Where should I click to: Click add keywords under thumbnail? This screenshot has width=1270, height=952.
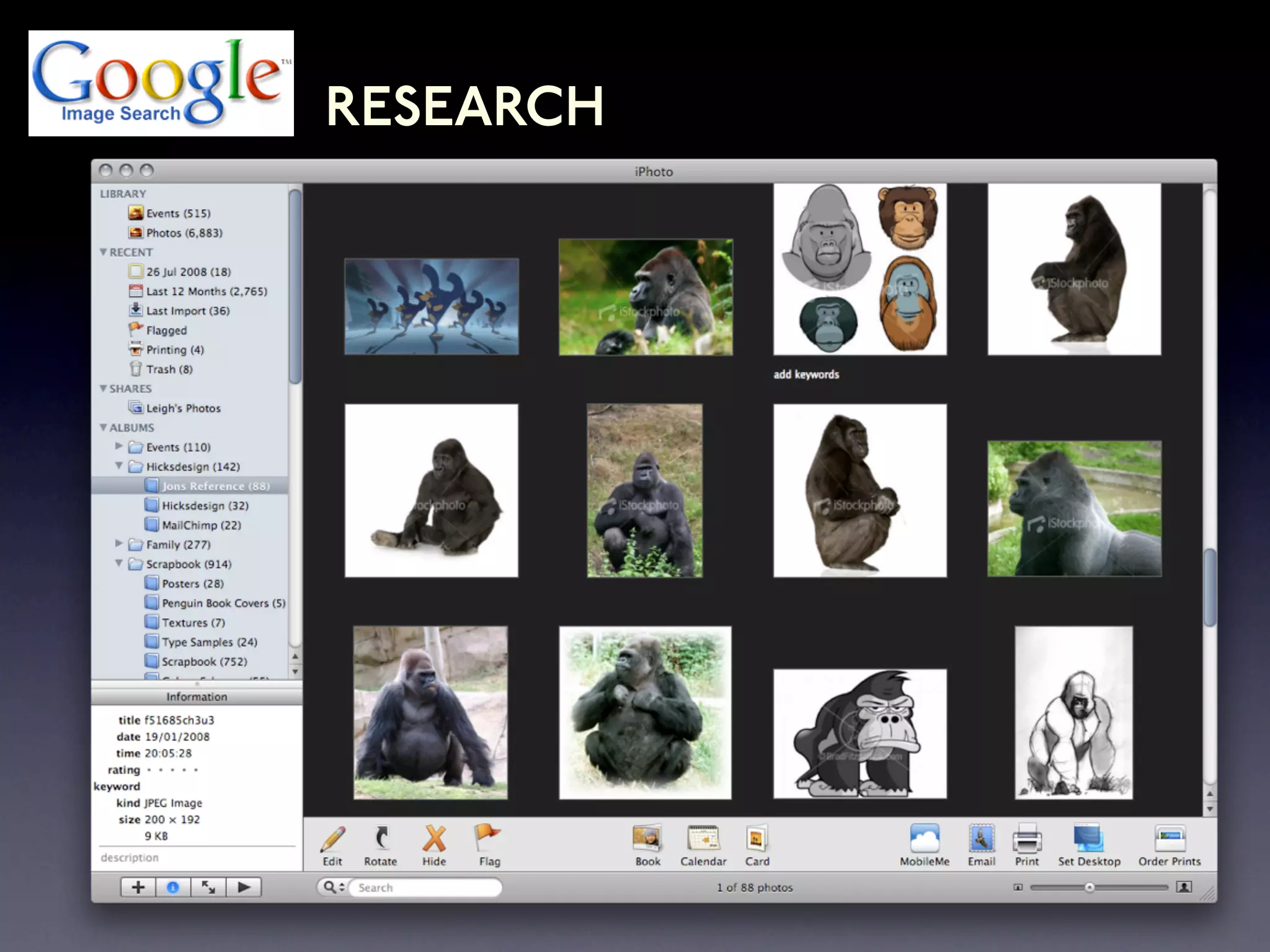click(806, 374)
